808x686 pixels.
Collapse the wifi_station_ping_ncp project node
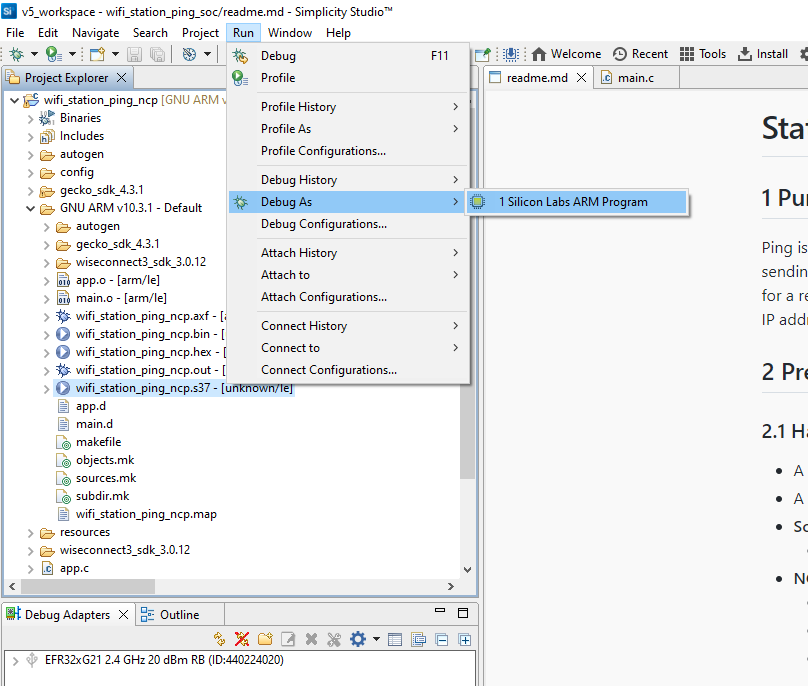coord(14,100)
